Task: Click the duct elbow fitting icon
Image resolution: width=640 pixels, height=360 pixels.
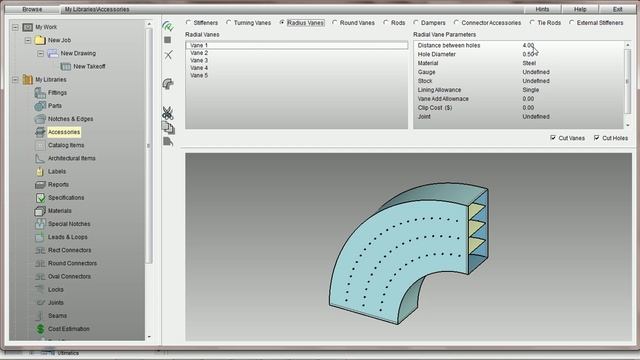Action: (x=168, y=84)
